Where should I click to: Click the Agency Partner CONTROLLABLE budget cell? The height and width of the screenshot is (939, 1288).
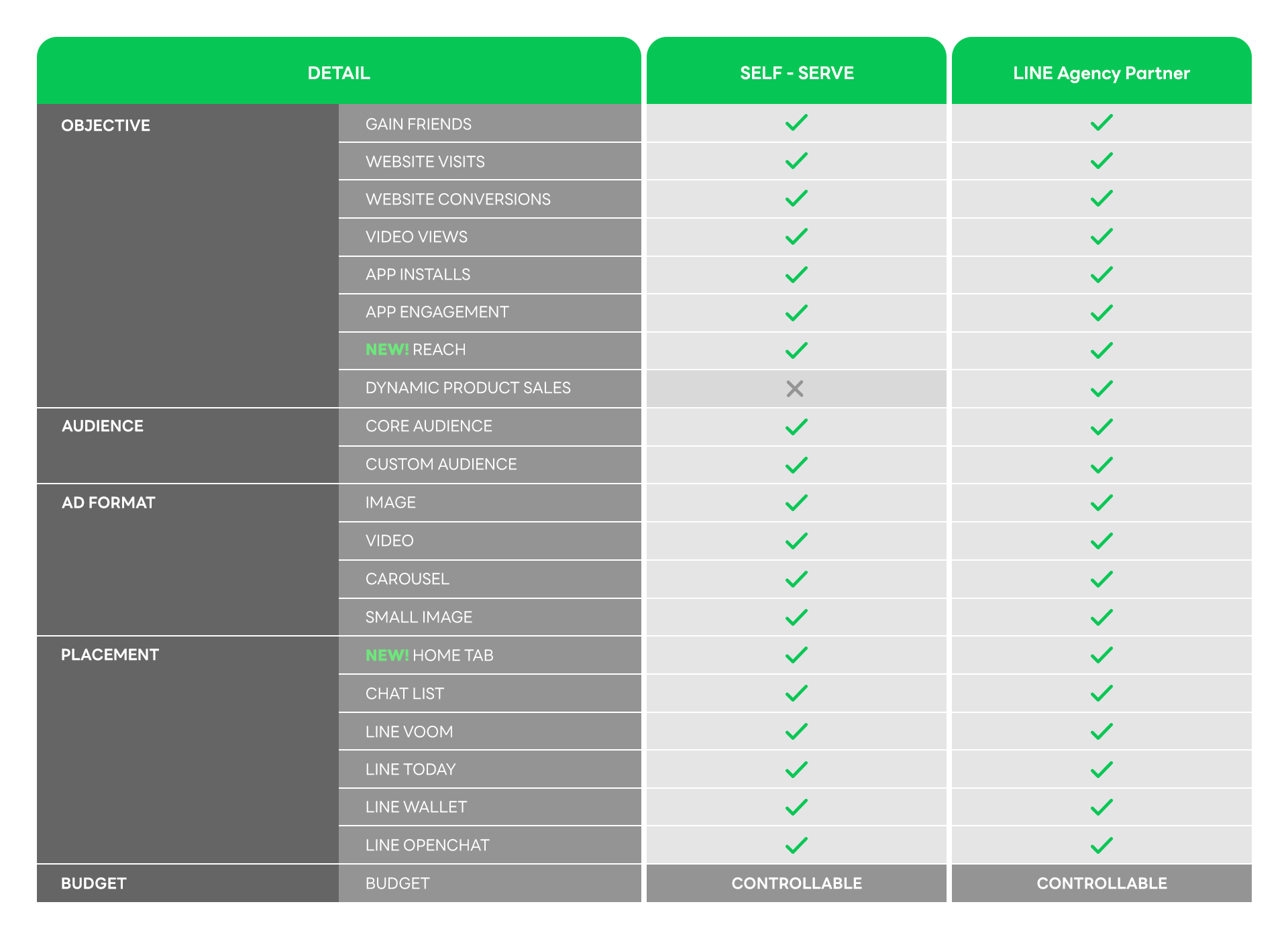1102,883
